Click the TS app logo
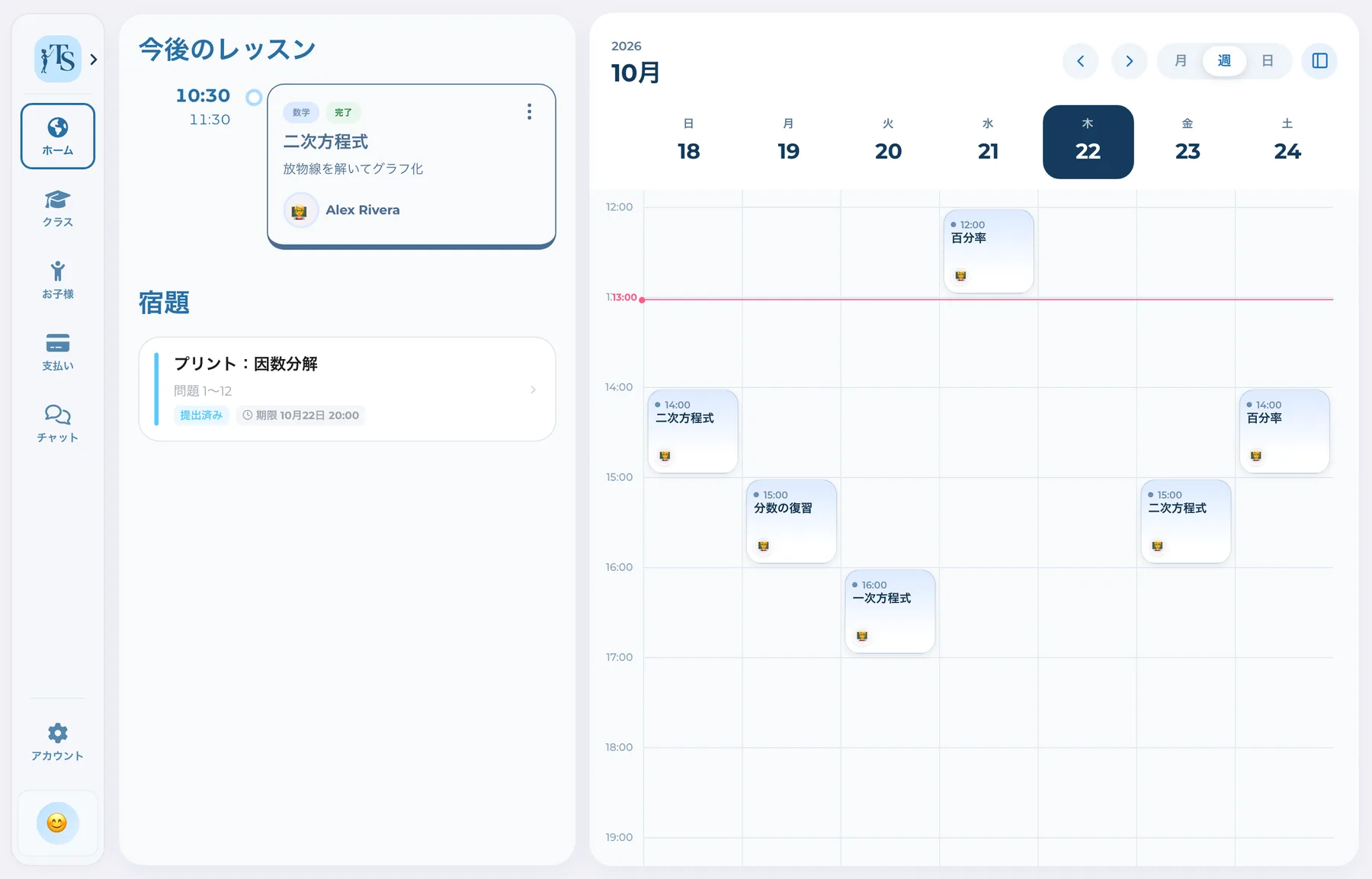This screenshot has height=879, width=1372. pyautogui.click(x=58, y=59)
